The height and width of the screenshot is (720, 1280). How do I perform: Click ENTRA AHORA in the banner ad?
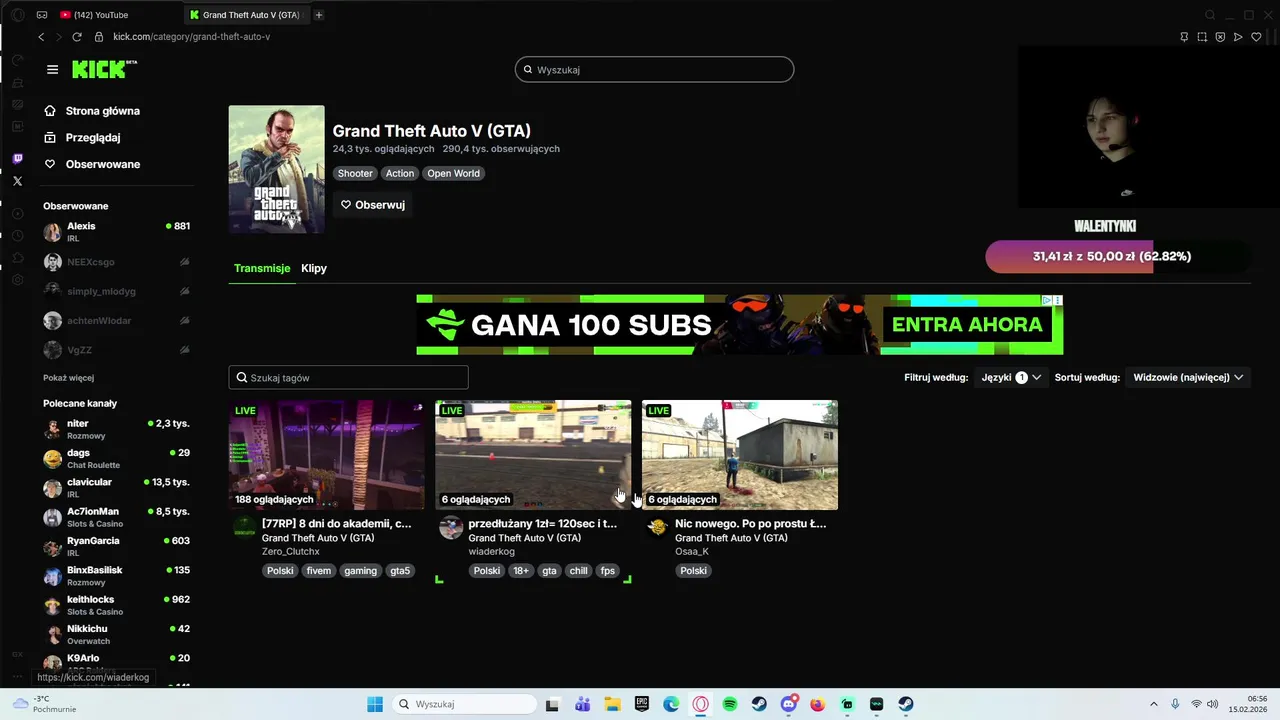[967, 324]
